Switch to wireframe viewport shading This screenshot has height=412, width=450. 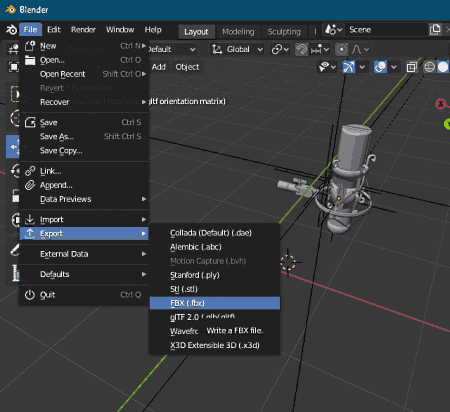(429, 67)
